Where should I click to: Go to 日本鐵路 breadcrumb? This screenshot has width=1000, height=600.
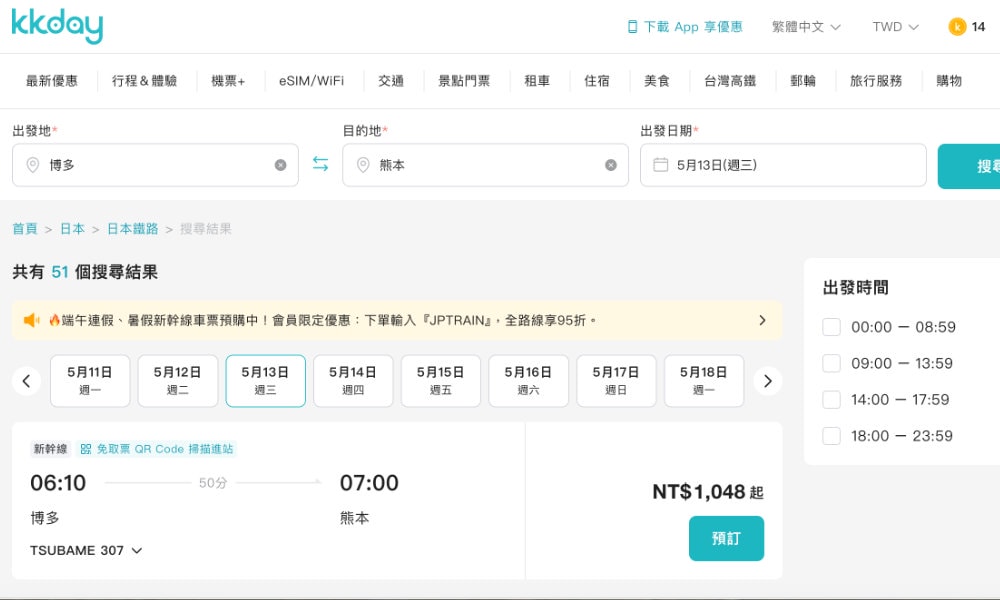133,229
